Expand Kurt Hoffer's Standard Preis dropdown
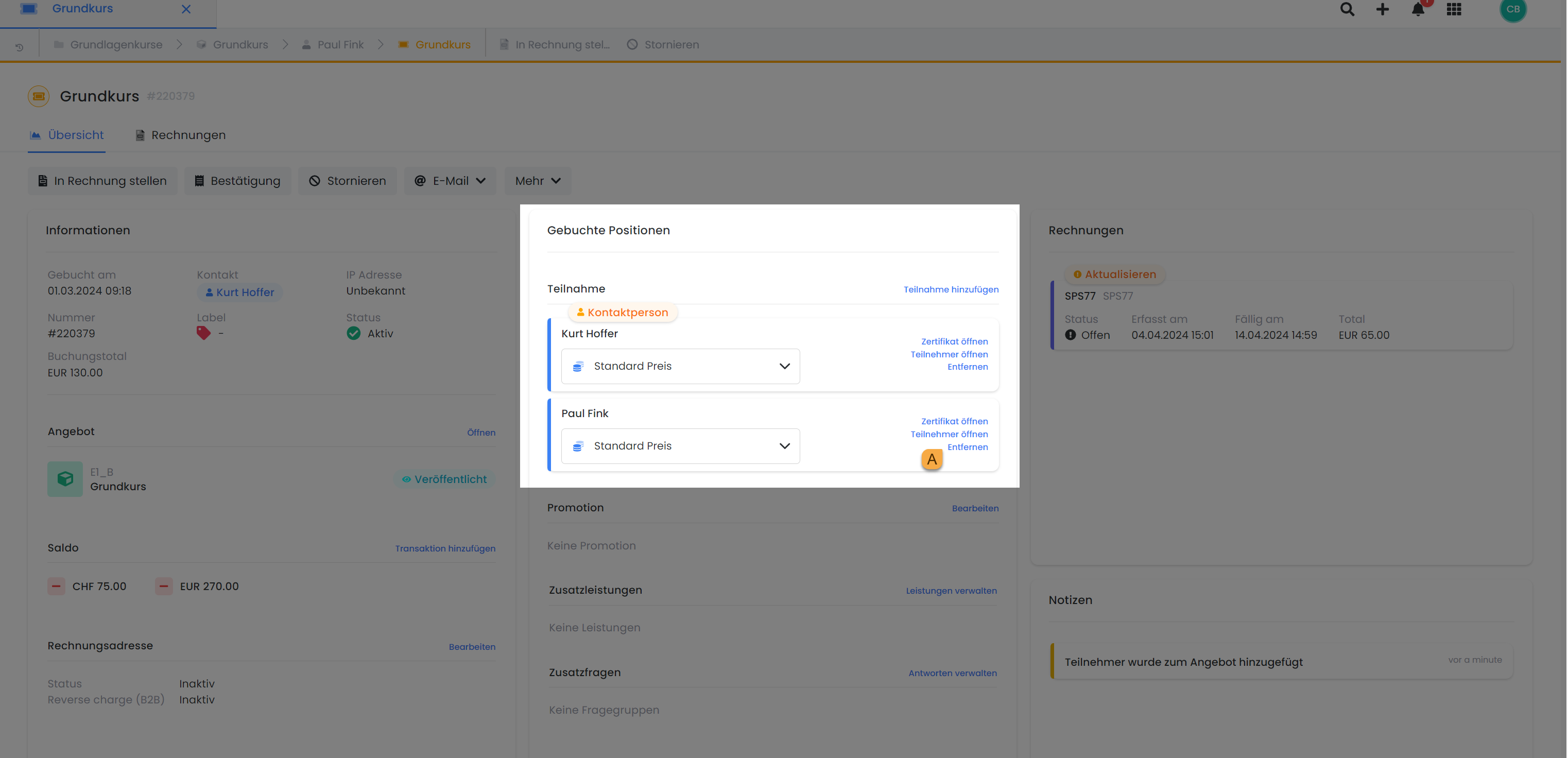 [x=680, y=366]
